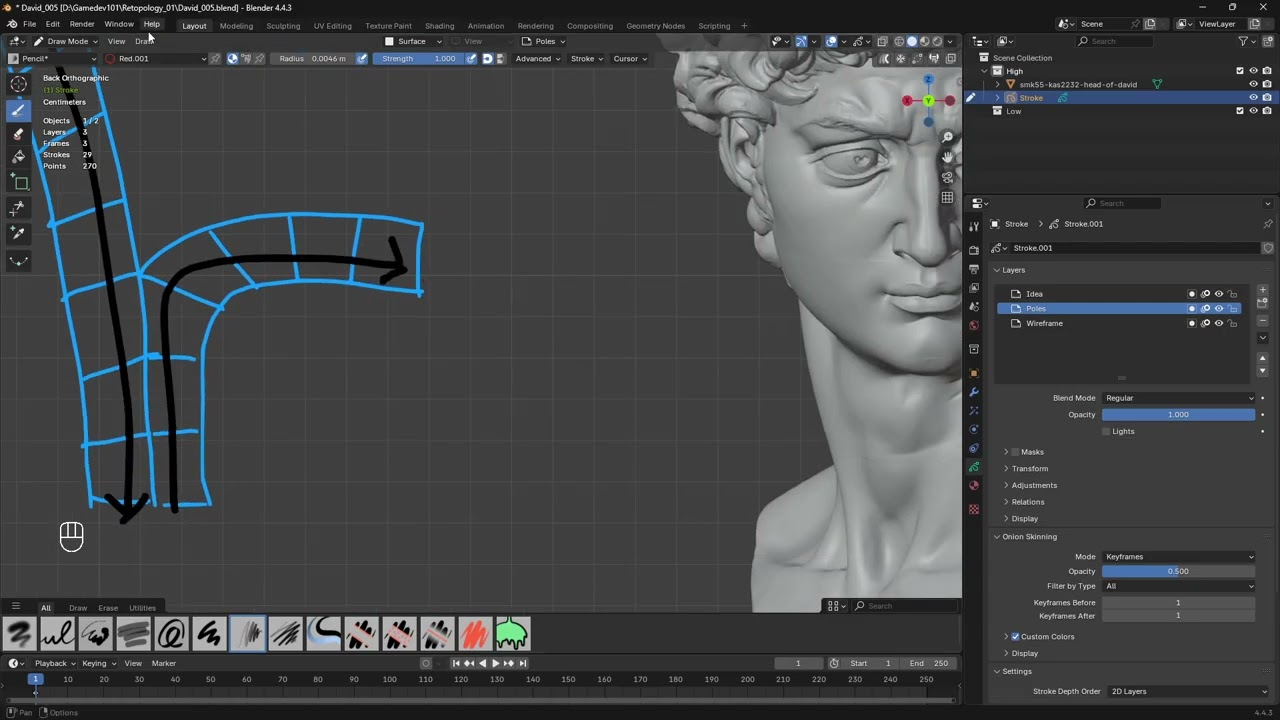Add a new Grease Pencil layer
The height and width of the screenshot is (720, 1280).
click(x=1263, y=290)
